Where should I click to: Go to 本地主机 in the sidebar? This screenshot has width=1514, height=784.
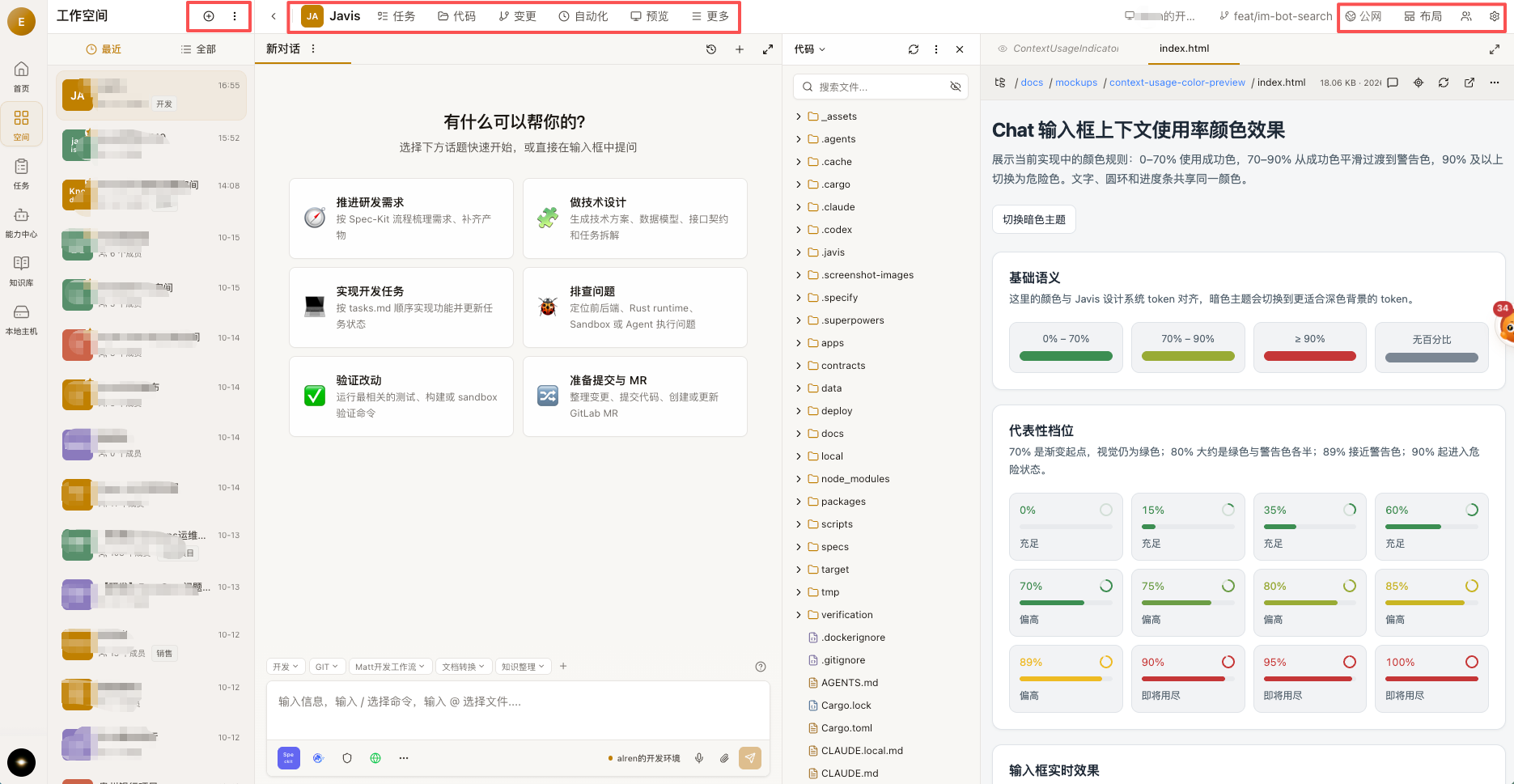22,320
